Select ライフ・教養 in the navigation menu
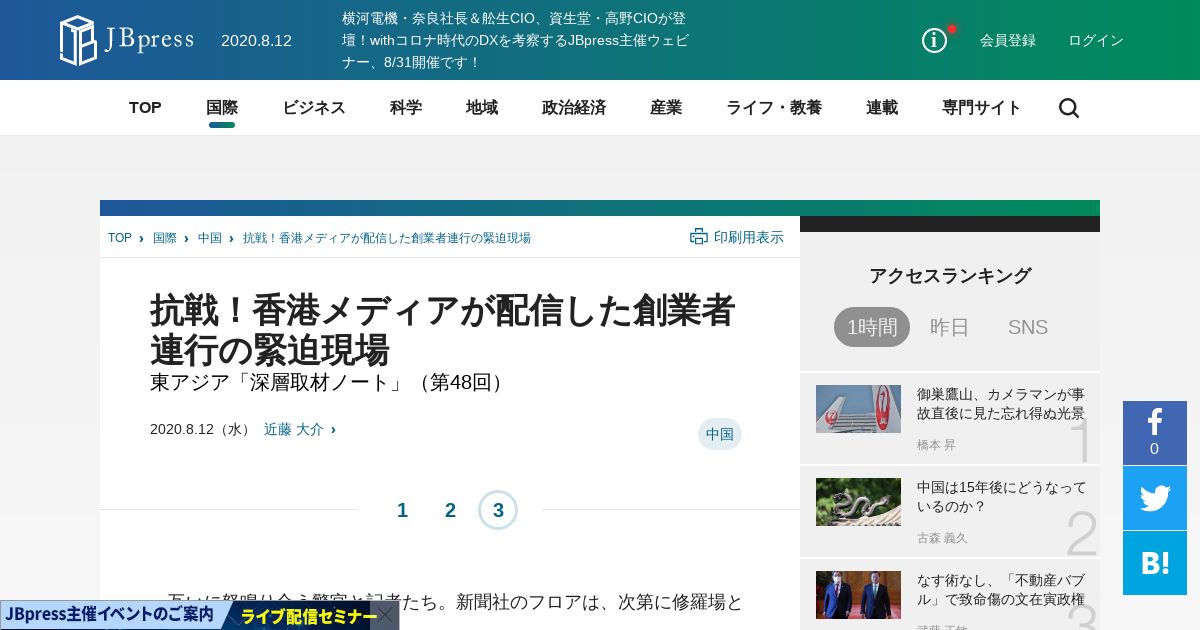The width and height of the screenshot is (1200, 630). pyautogui.click(x=774, y=108)
